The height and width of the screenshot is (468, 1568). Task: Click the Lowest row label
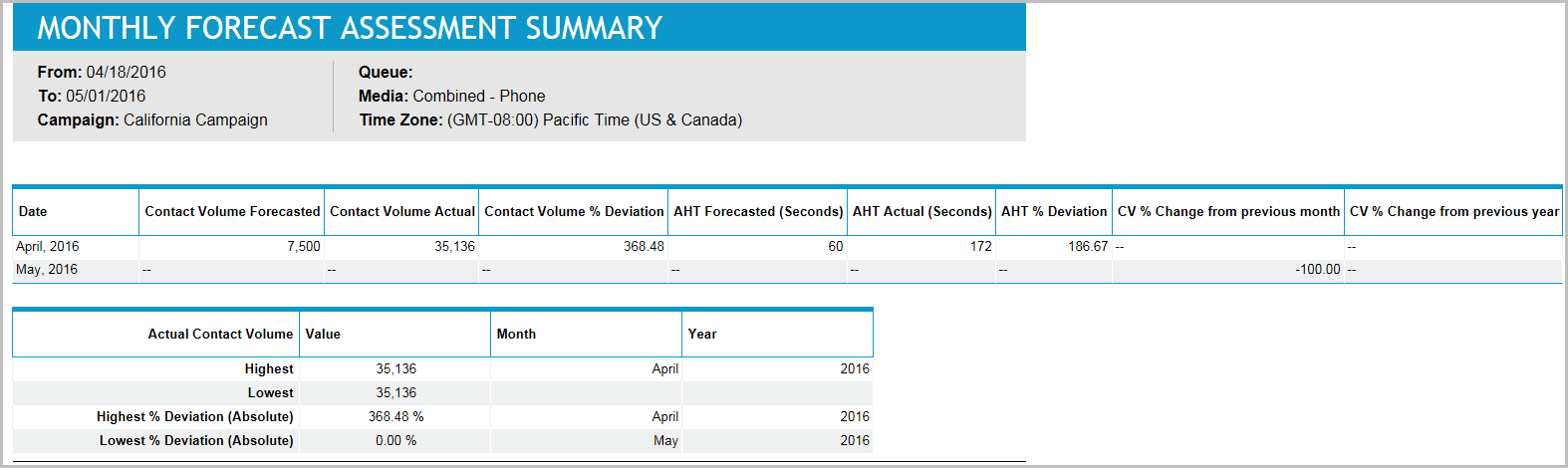[271, 392]
